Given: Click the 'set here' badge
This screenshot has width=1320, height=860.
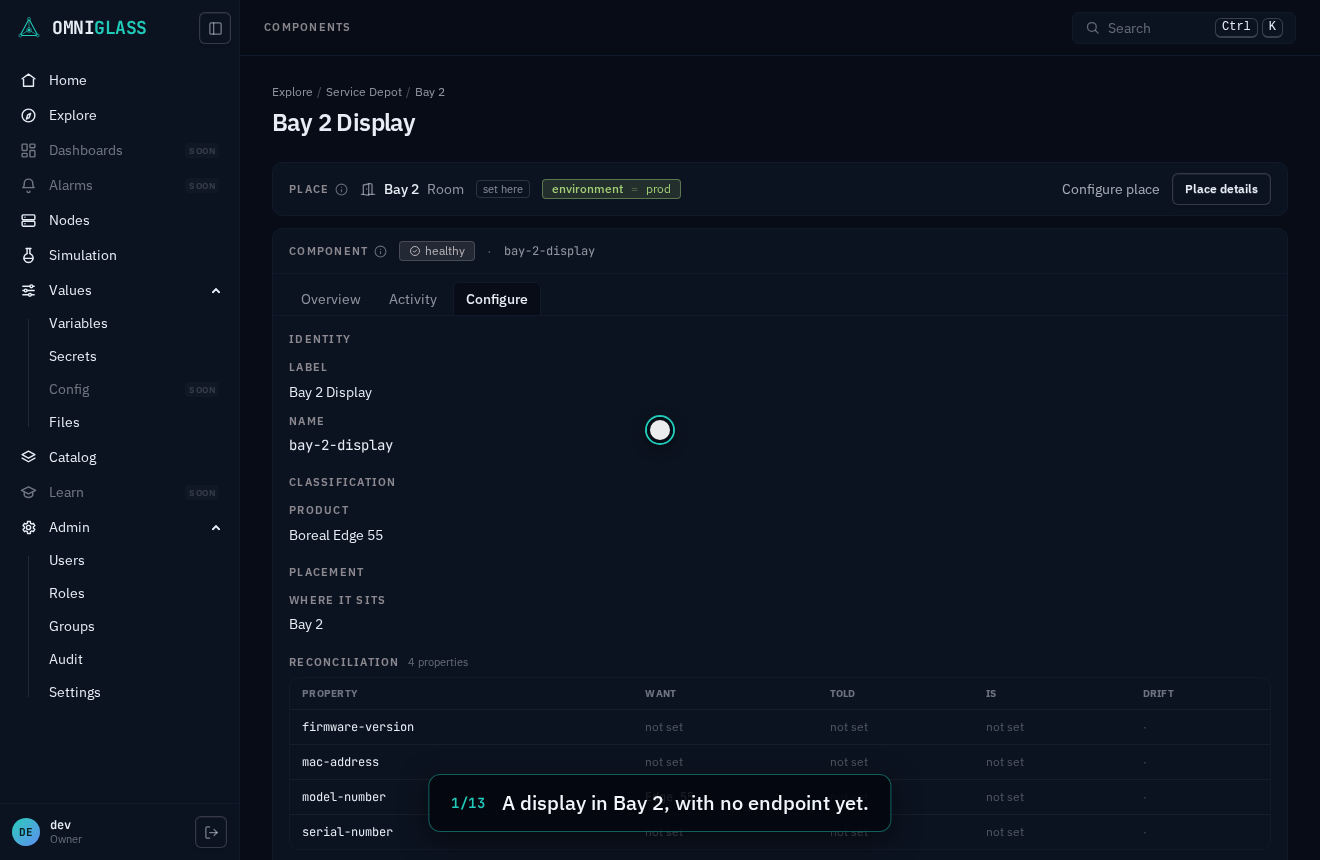Looking at the screenshot, I should (503, 189).
